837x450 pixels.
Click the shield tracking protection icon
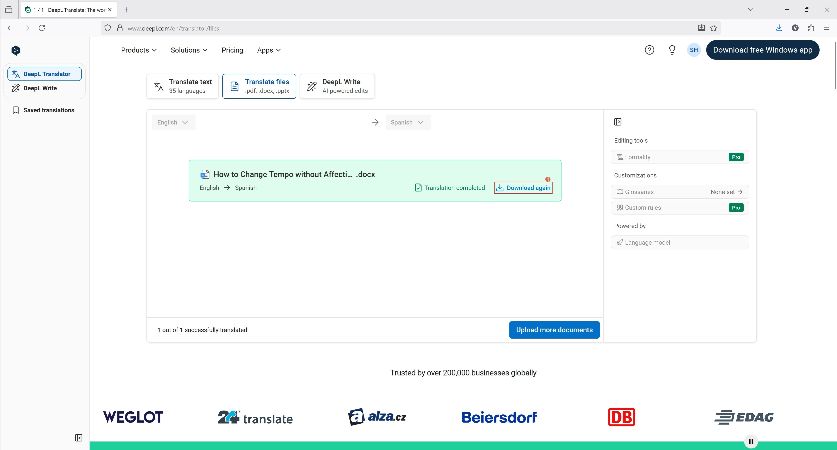coord(108,28)
